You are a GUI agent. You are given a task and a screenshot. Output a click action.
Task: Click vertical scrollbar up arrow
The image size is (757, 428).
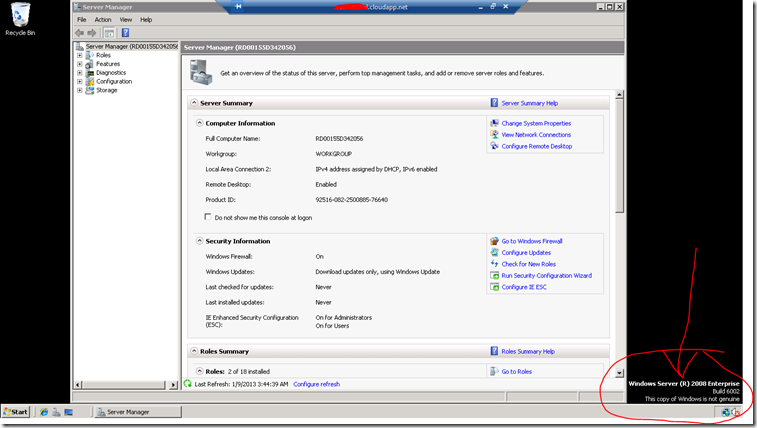[x=619, y=95]
